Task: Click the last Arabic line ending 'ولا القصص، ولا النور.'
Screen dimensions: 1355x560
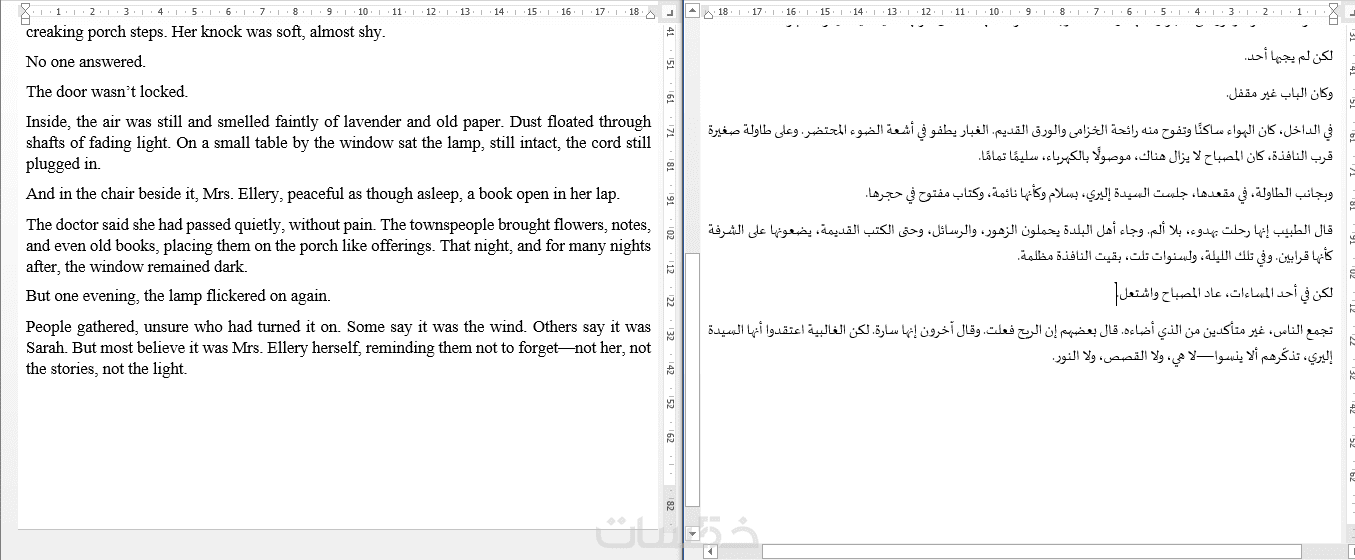Action: click(x=1194, y=358)
